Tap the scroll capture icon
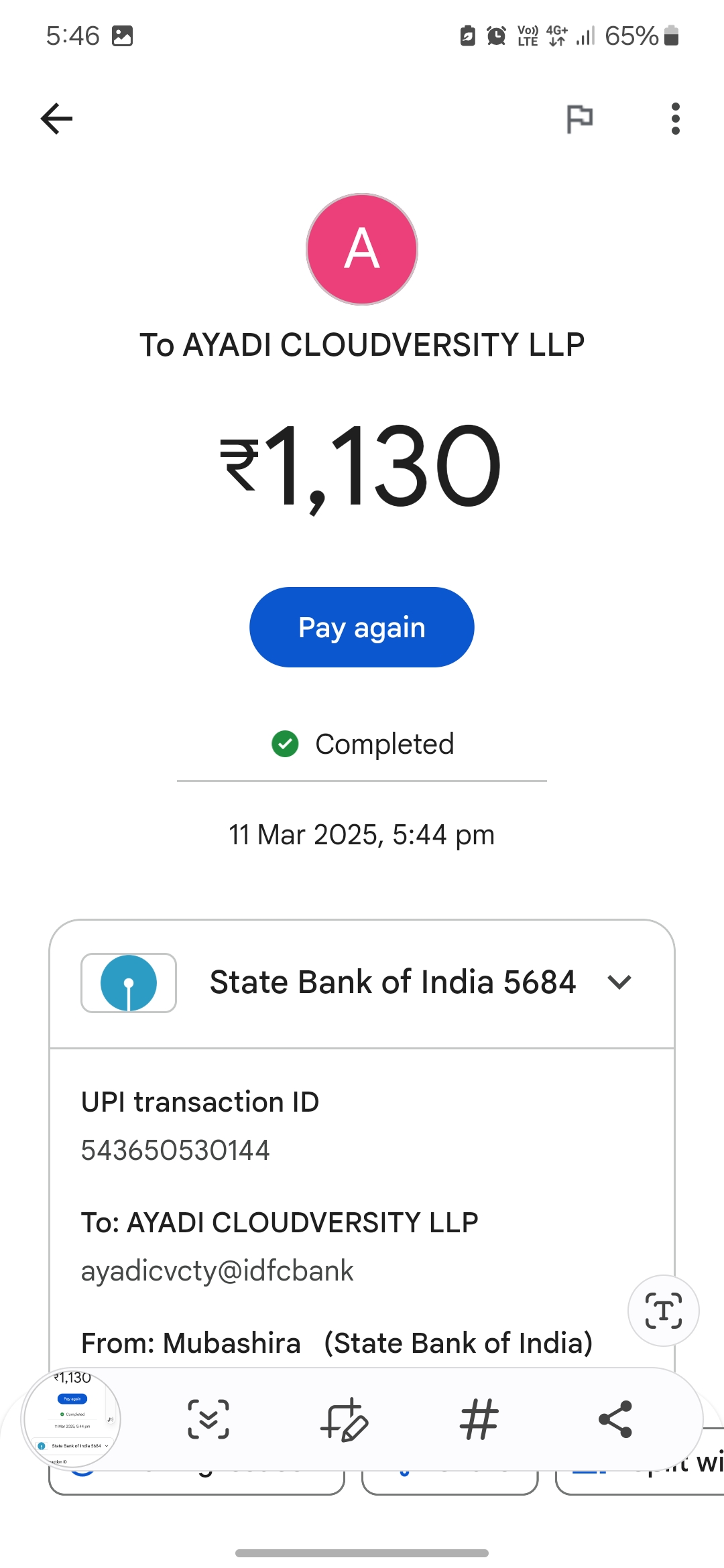Image resolution: width=724 pixels, height=1568 pixels. [208, 1419]
